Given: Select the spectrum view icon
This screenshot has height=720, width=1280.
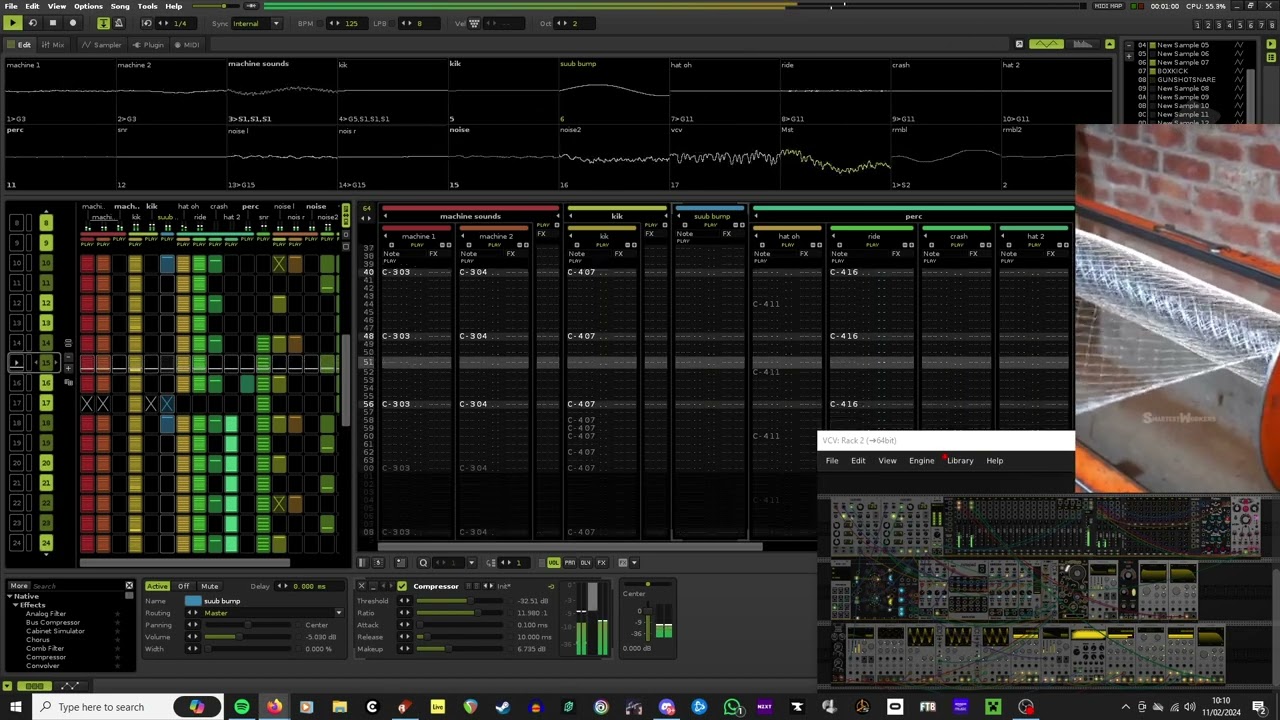Looking at the screenshot, I should click(1082, 44).
